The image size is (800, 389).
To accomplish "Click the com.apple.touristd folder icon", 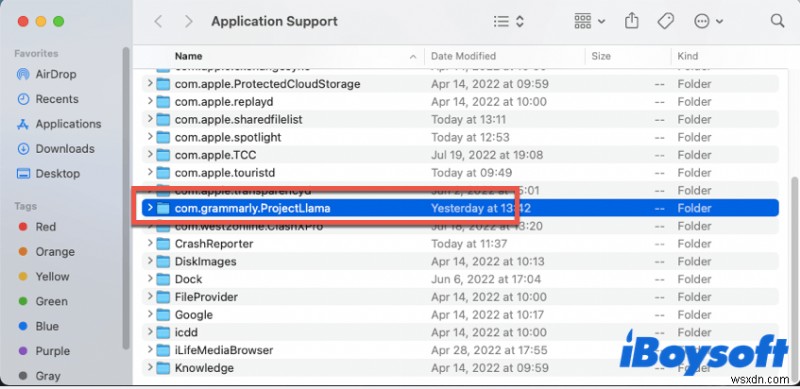I will 163,173.
